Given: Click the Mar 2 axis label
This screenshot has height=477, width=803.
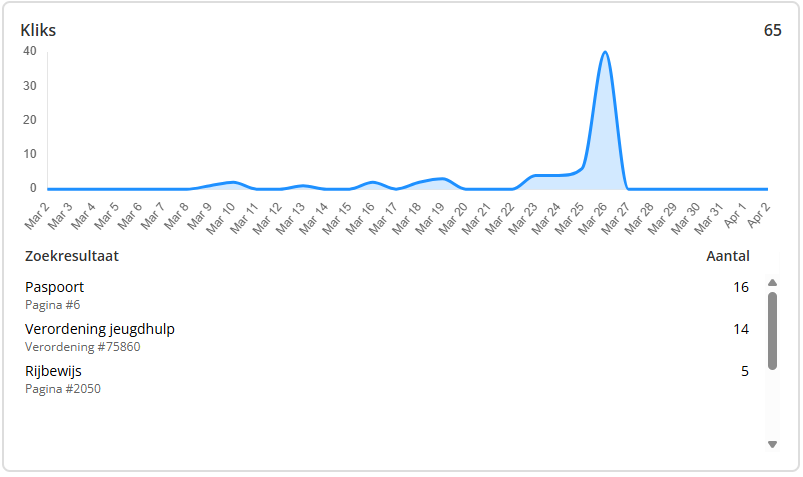Looking at the screenshot, I should point(37,215).
